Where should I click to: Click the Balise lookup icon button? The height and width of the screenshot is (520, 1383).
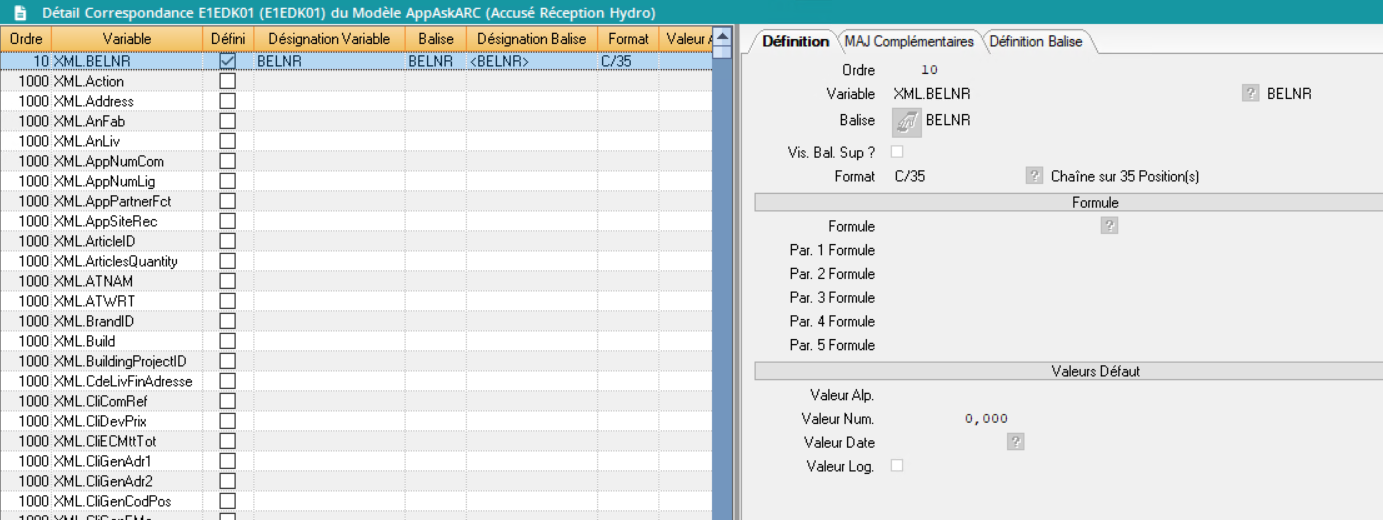(x=906, y=122)
